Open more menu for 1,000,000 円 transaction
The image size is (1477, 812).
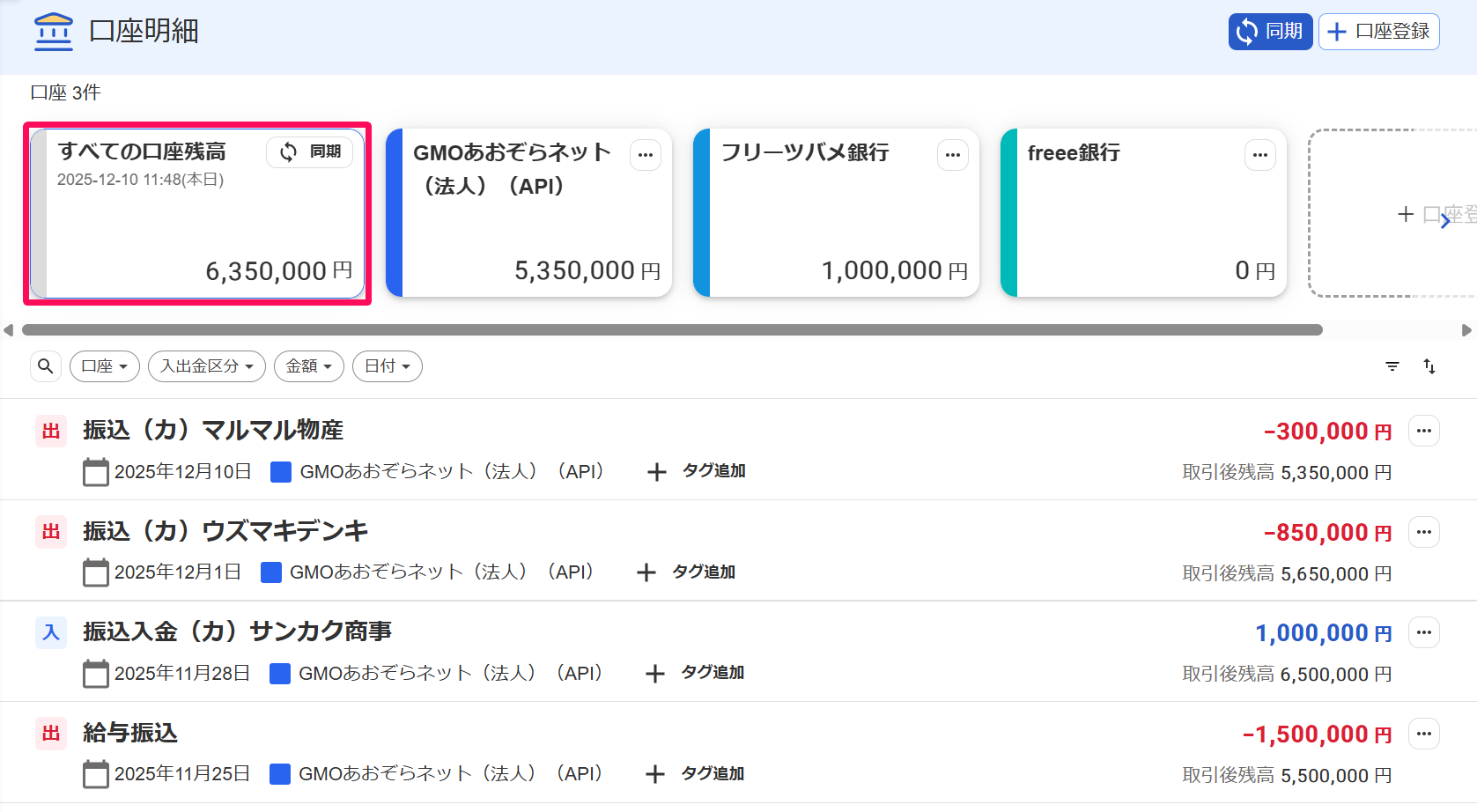click(x=1424, y=632)
